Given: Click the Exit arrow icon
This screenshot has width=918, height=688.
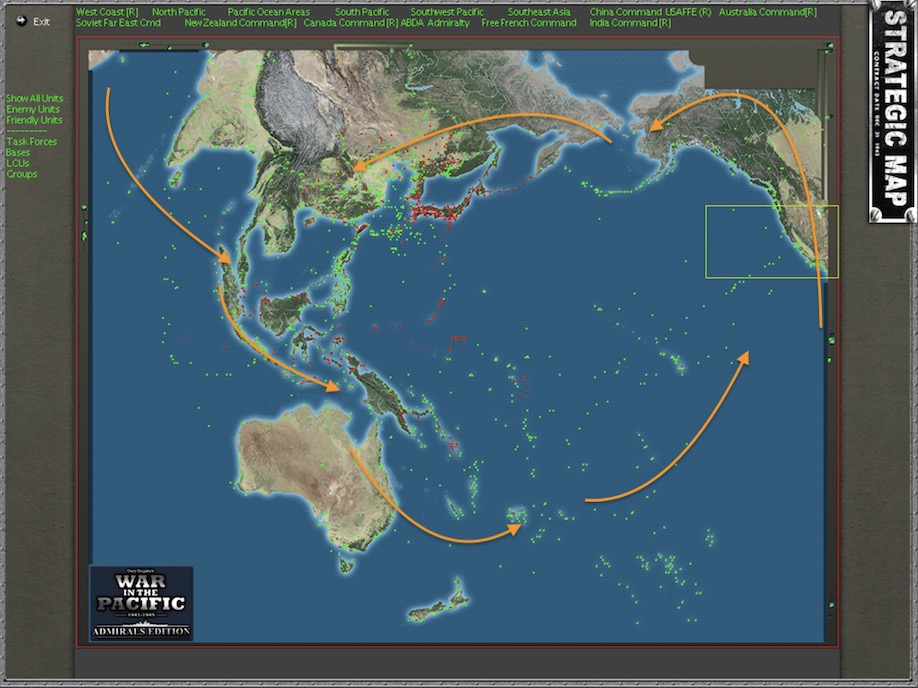Looking at the screenshot, I should pyautogui.click(x=22, y=21).
